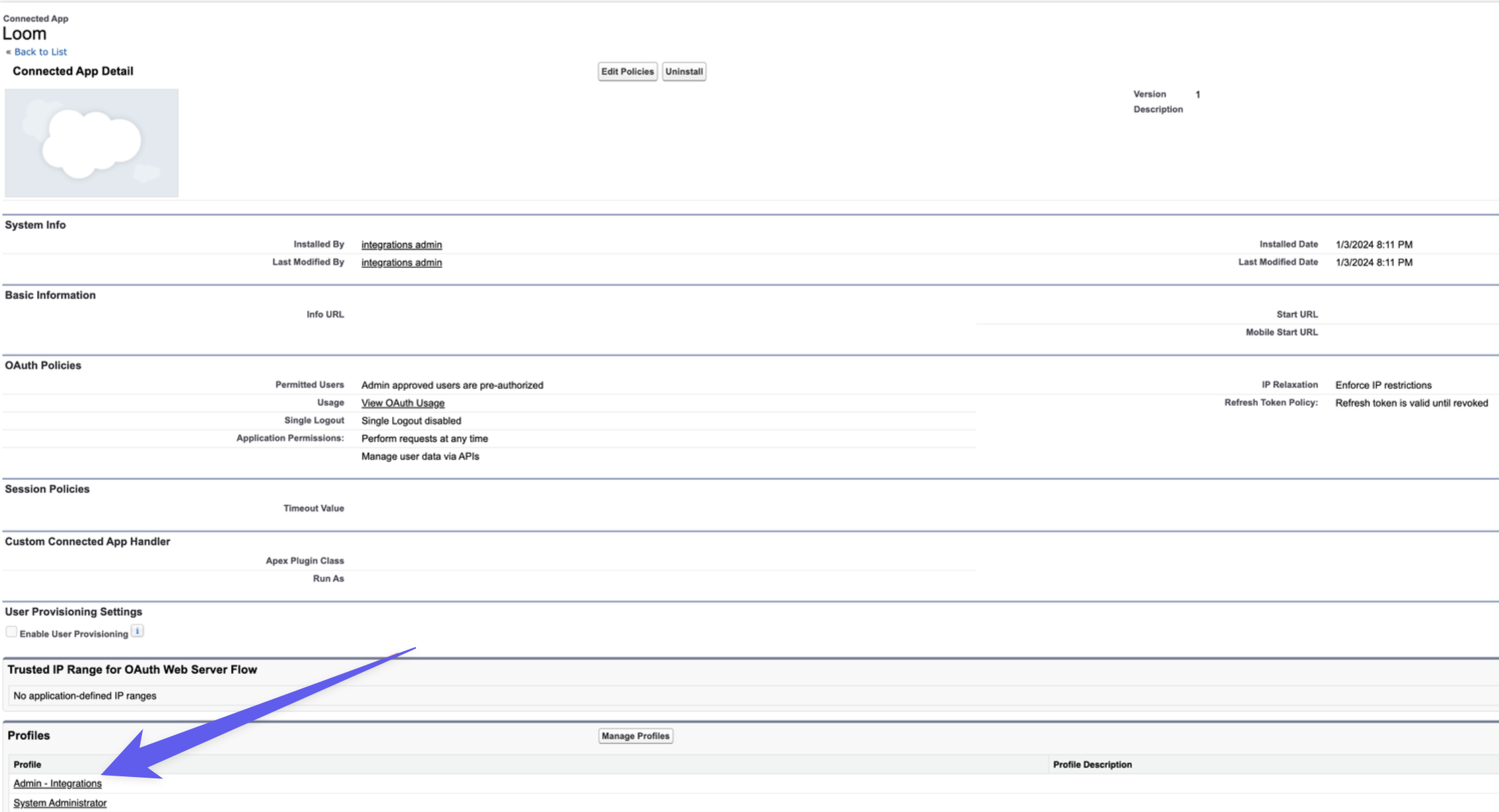Open the Installed By integrations admin user
The image size is (1499, 812).
(x=401, y=244)
